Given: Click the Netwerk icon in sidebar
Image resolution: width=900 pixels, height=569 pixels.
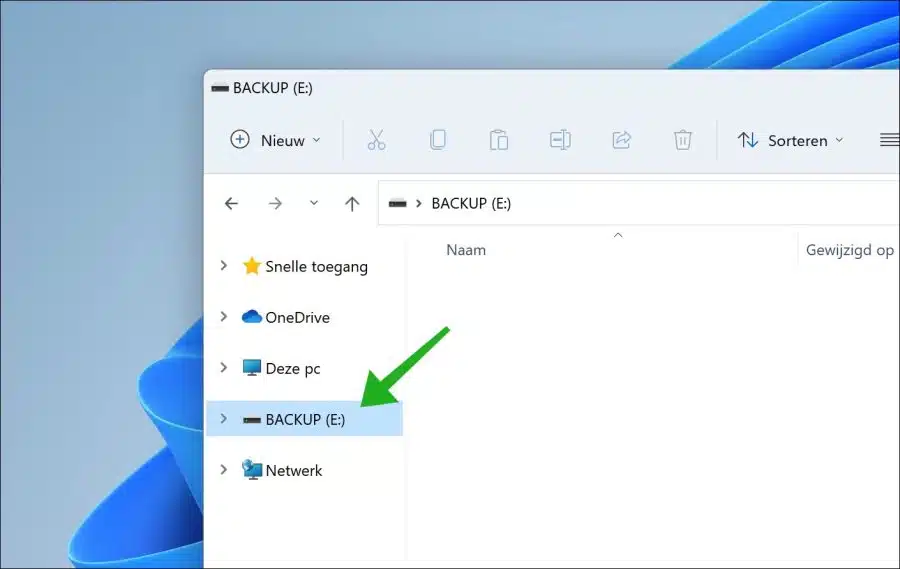Looking at the screenshot, I should coord(251,470).
